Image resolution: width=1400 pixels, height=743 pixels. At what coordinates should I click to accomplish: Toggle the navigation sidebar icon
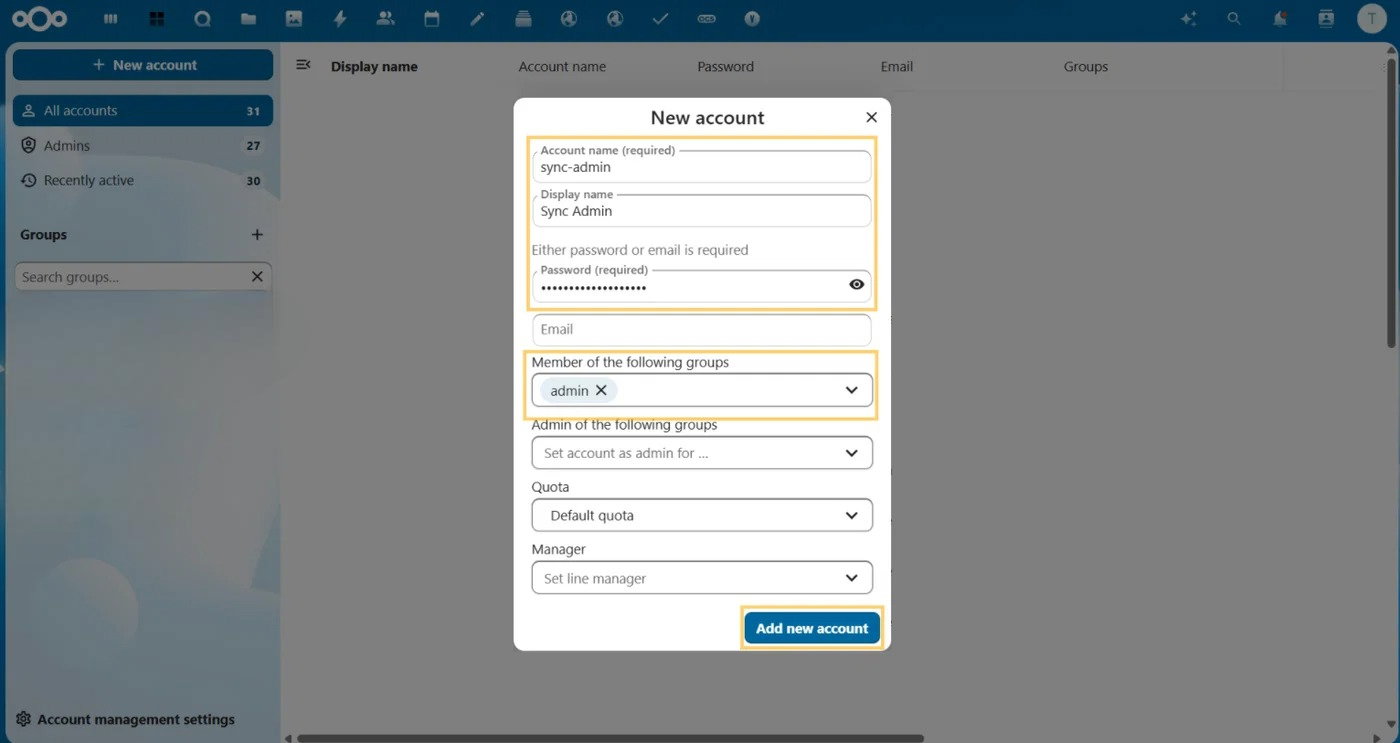pyautogui.click(x=303, y=65)
